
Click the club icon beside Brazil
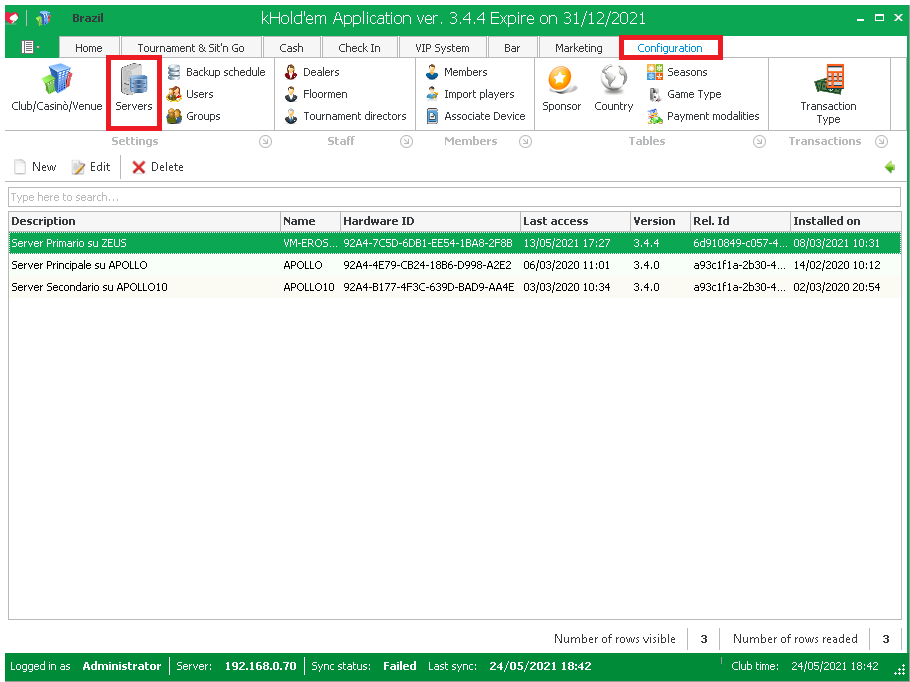coord(44,18)
